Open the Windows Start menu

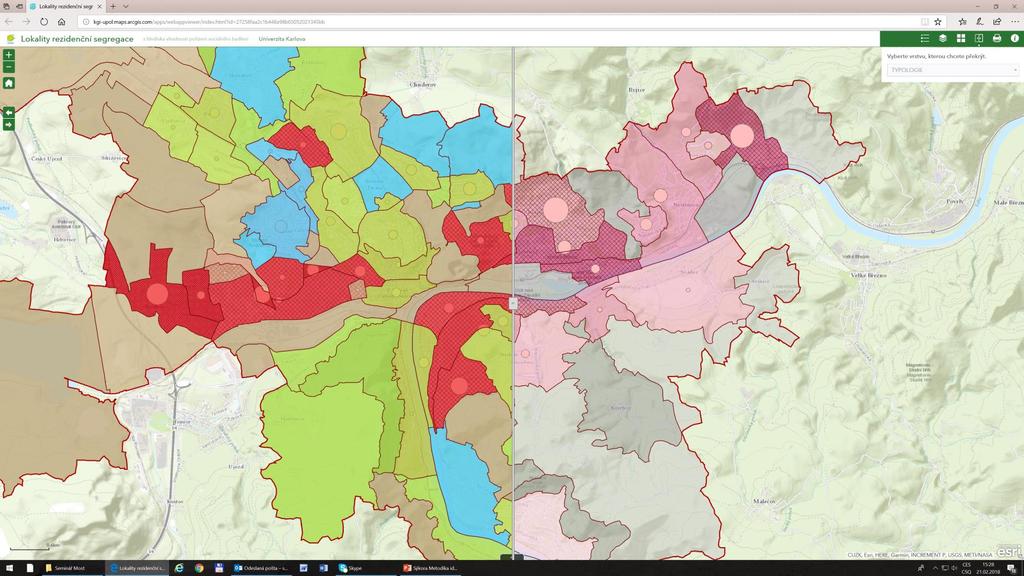tap(9, 568)
